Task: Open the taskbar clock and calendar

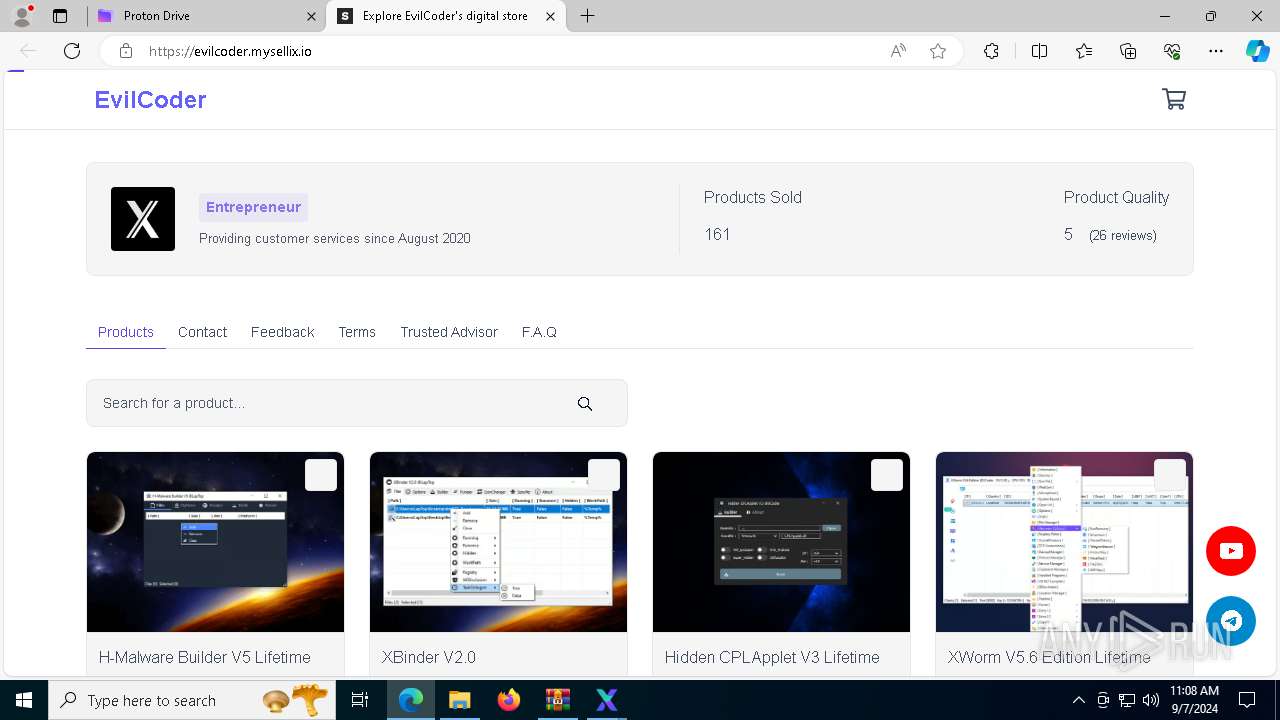Action: pyautogui.click(x=1194, y=700)
